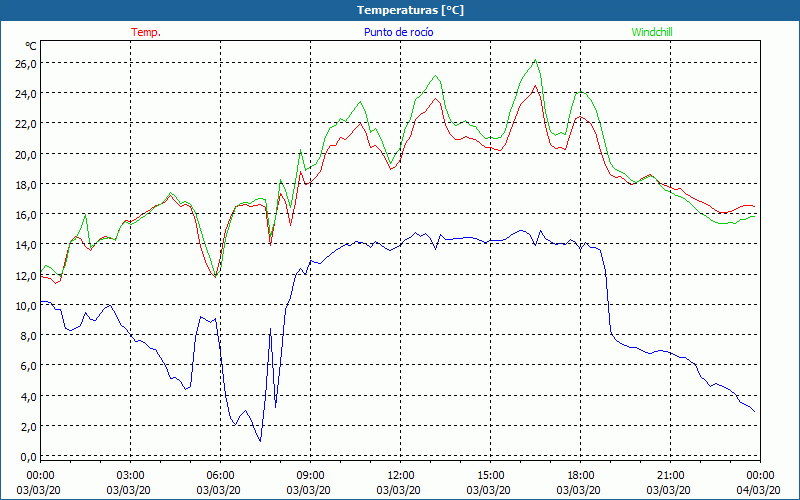
Task: Select the blue 'Punto de rocío' legend label
Action: click(x=398, y=32)
